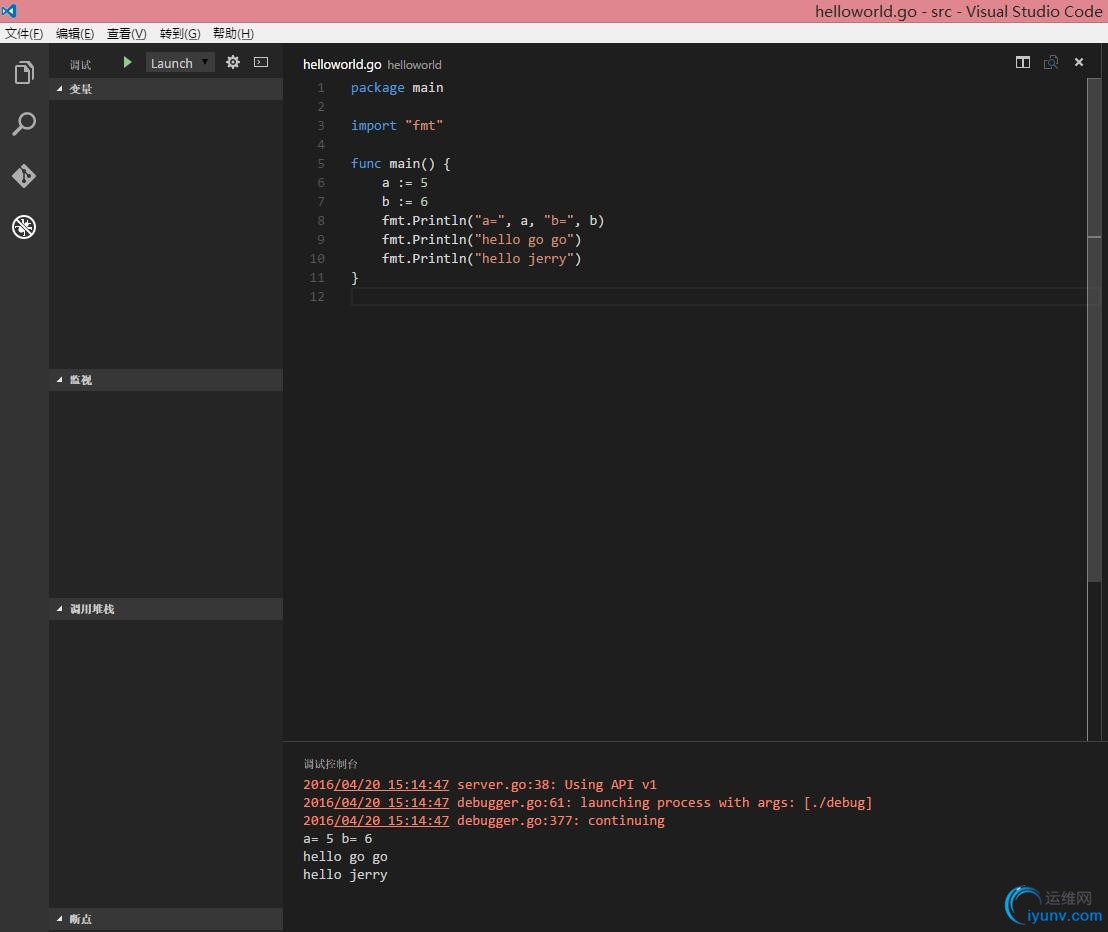Click the import "fmt" line
This screenshot has width=1108, height=932.
click(x=397, y=125)
